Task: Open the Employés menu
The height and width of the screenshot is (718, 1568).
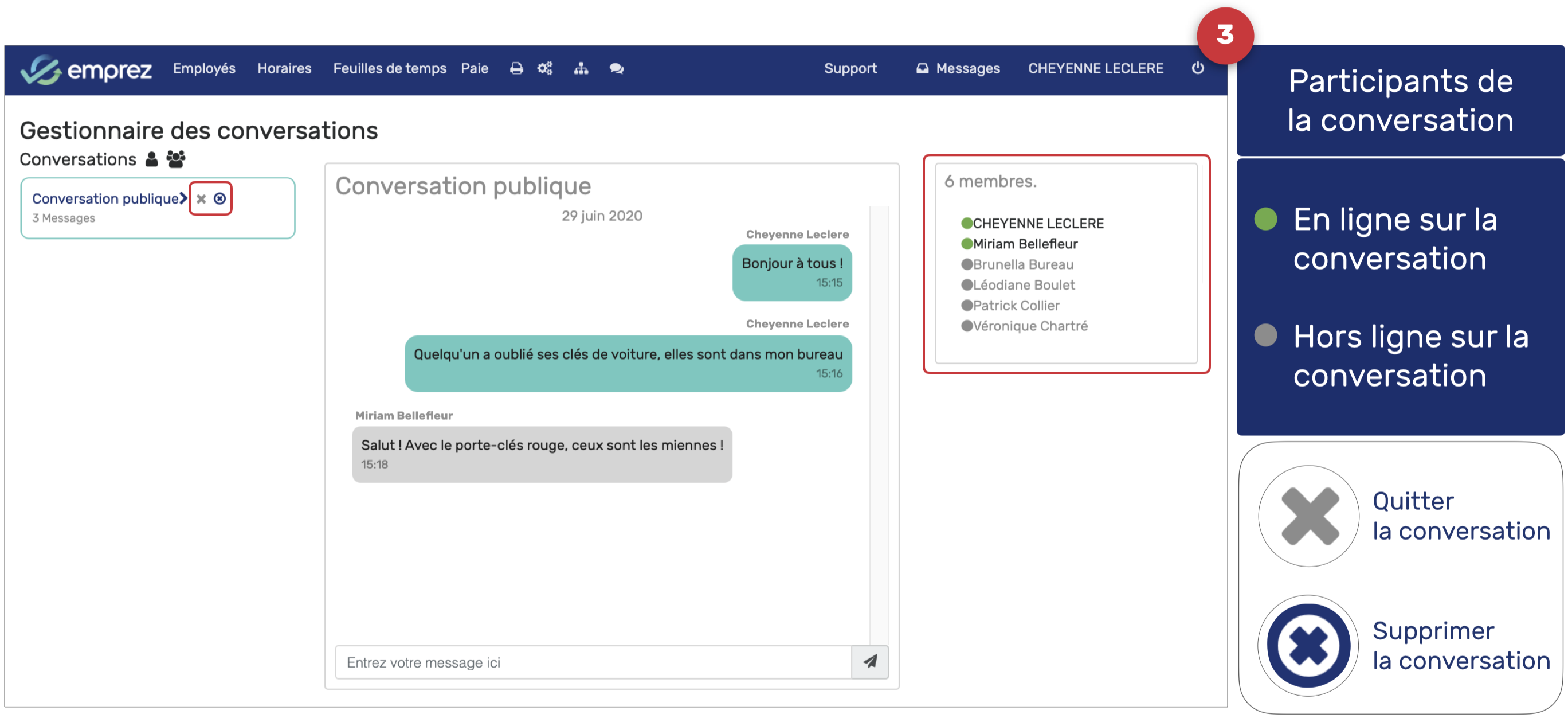Action: pyautogui.click(x=204, y=68)
